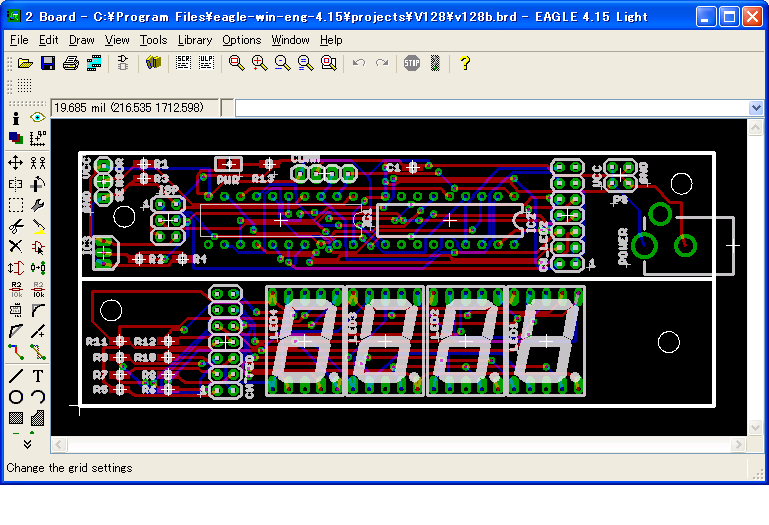This screenshot has height=525, width=769.
Task: Expand hidden tools with double chevron
Action: tap(27, 443)
